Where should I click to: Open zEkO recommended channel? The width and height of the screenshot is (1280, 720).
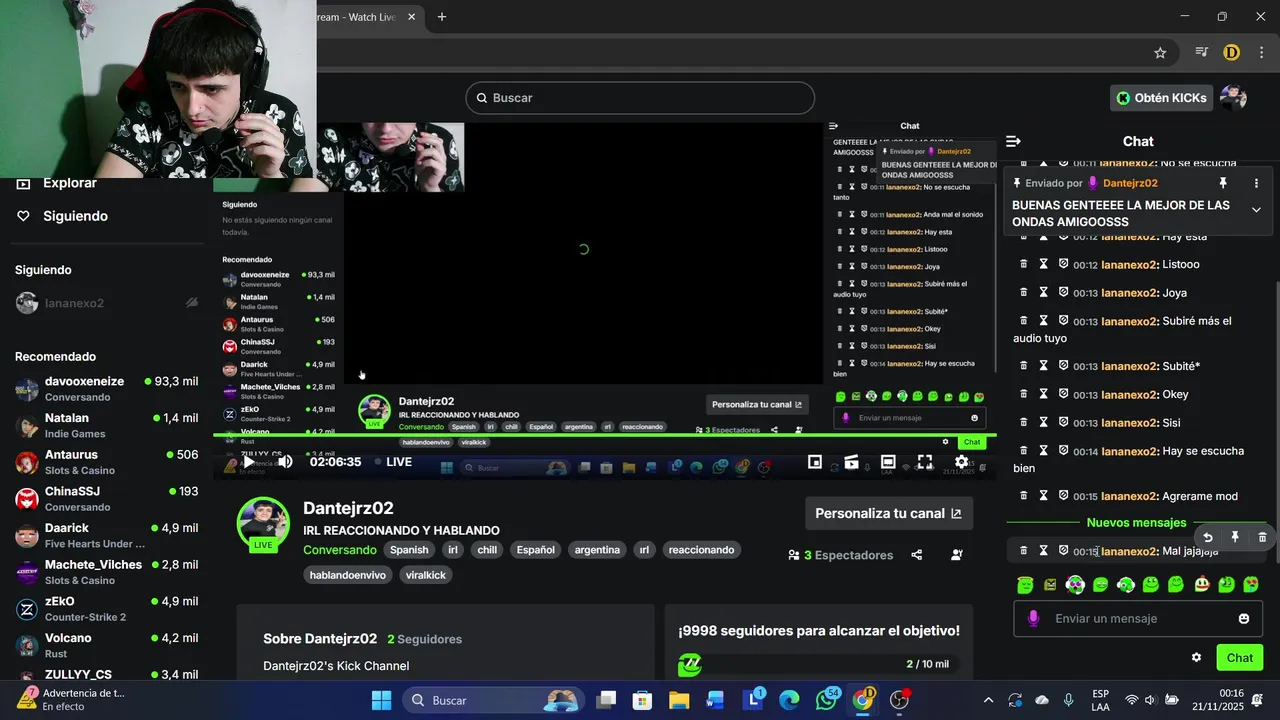[x=106, y=609]
